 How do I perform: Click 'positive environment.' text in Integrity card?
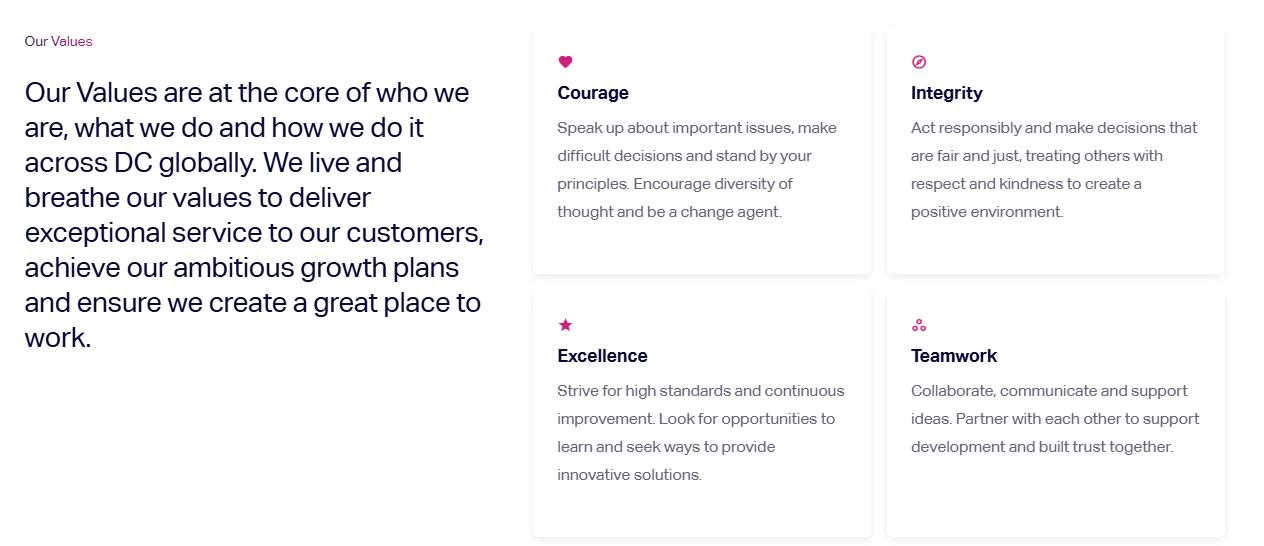point(987,212)
